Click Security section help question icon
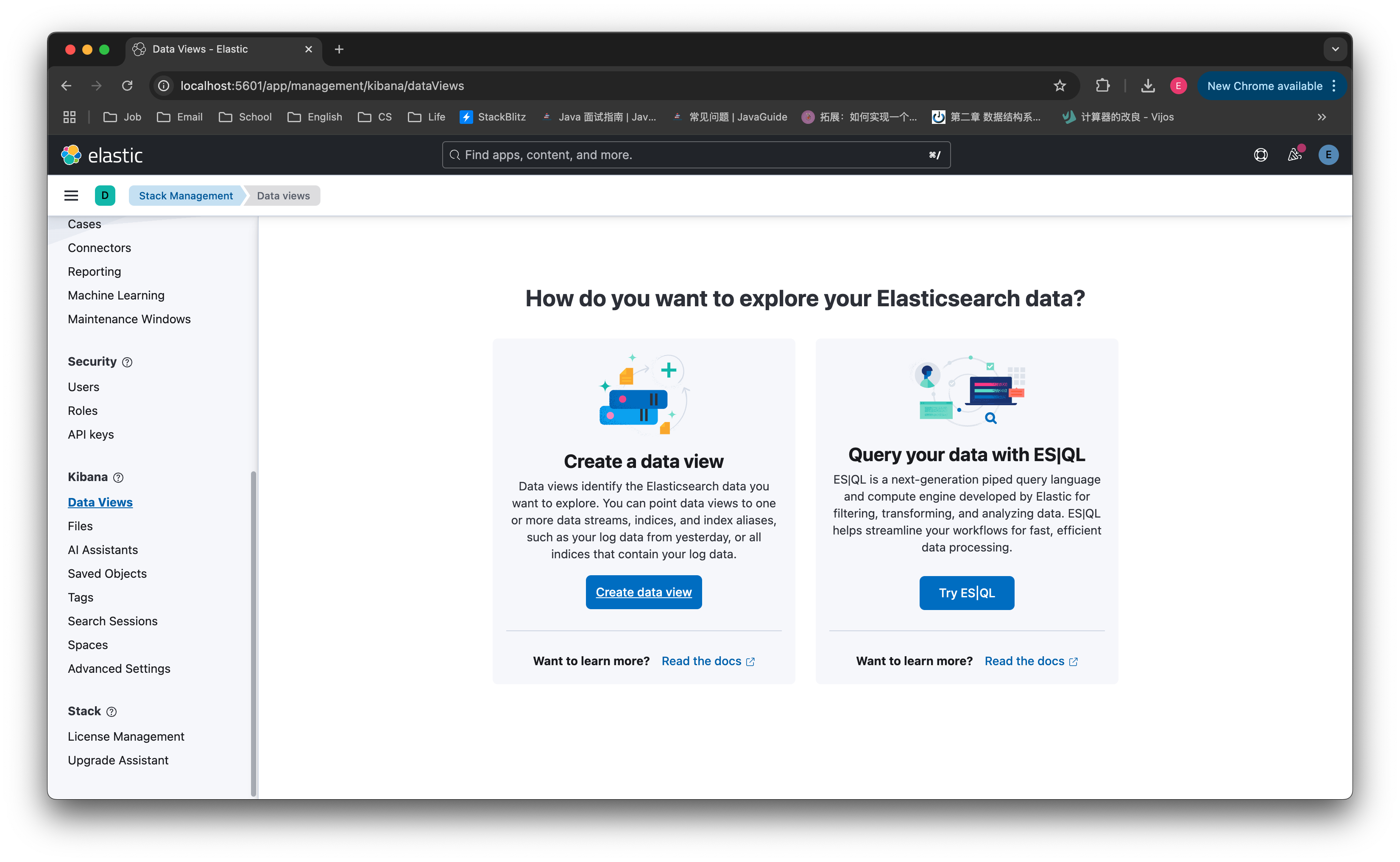Screen dimensions: 1400x862 click(x=128, y=363)
